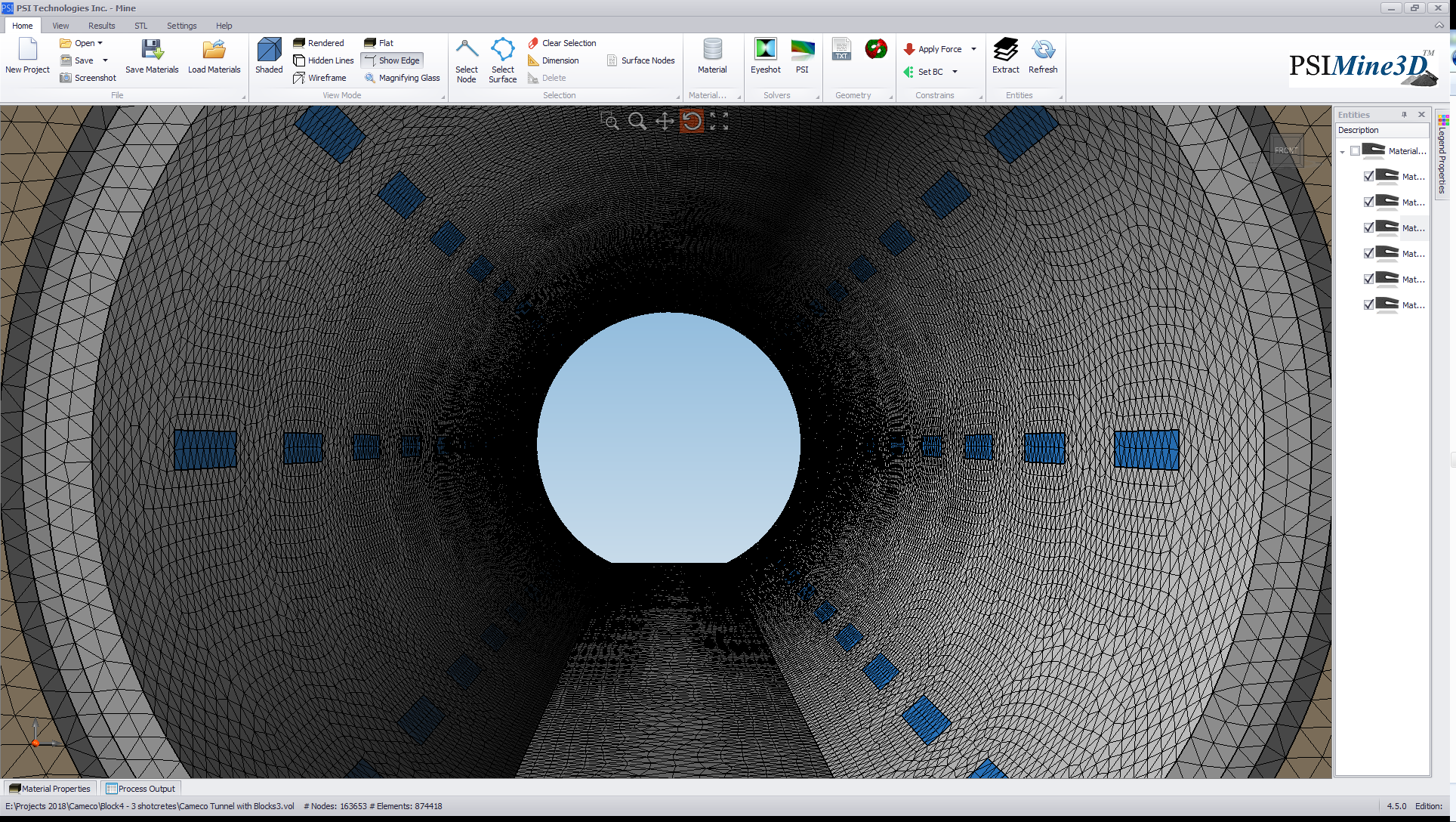Activate the magnifier zoom tool in viewport
This screenshot has height=822, width=1456.
[637, 121]
